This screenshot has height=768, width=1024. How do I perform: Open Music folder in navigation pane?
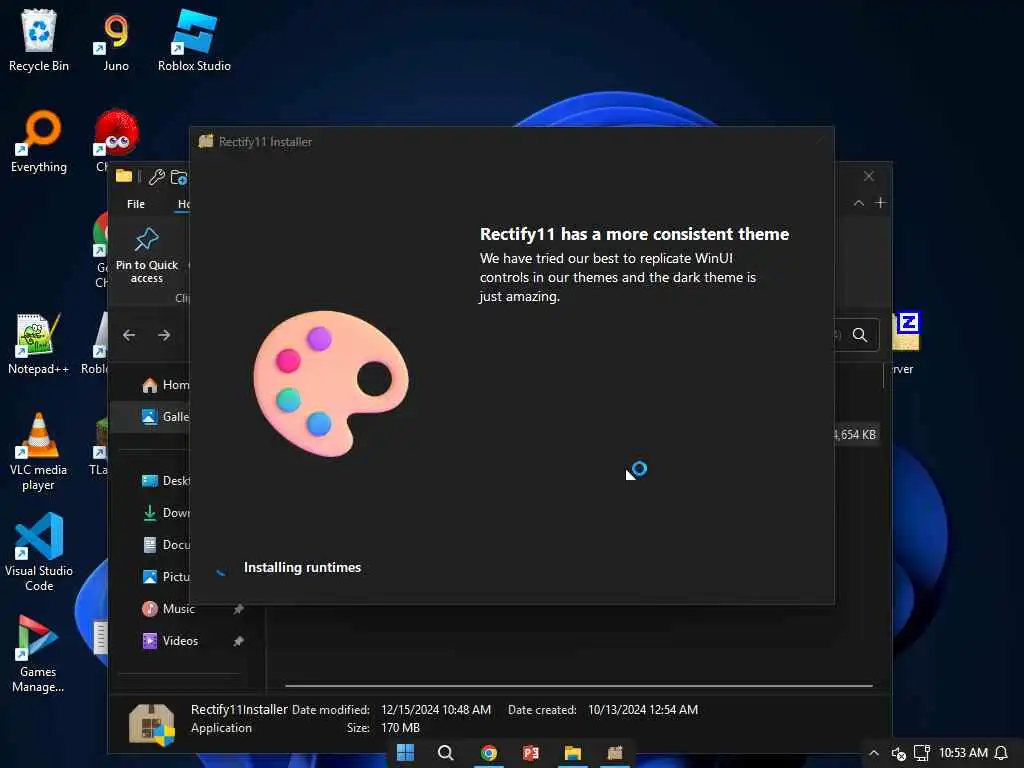169,609
